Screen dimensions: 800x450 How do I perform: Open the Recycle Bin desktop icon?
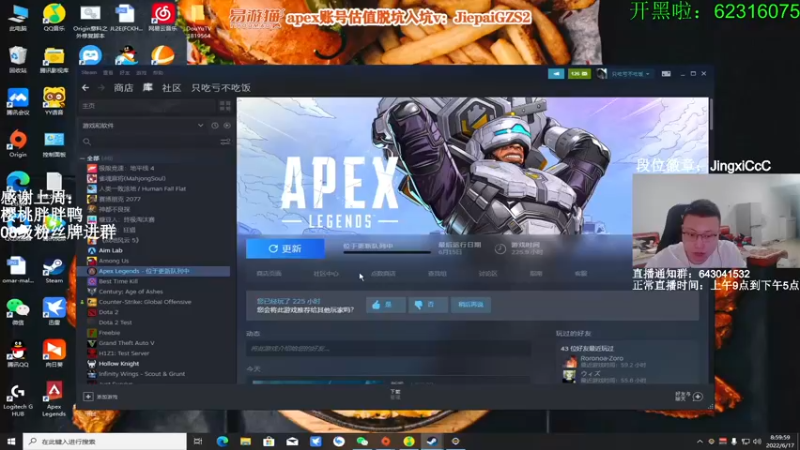[x=18, y=59]
